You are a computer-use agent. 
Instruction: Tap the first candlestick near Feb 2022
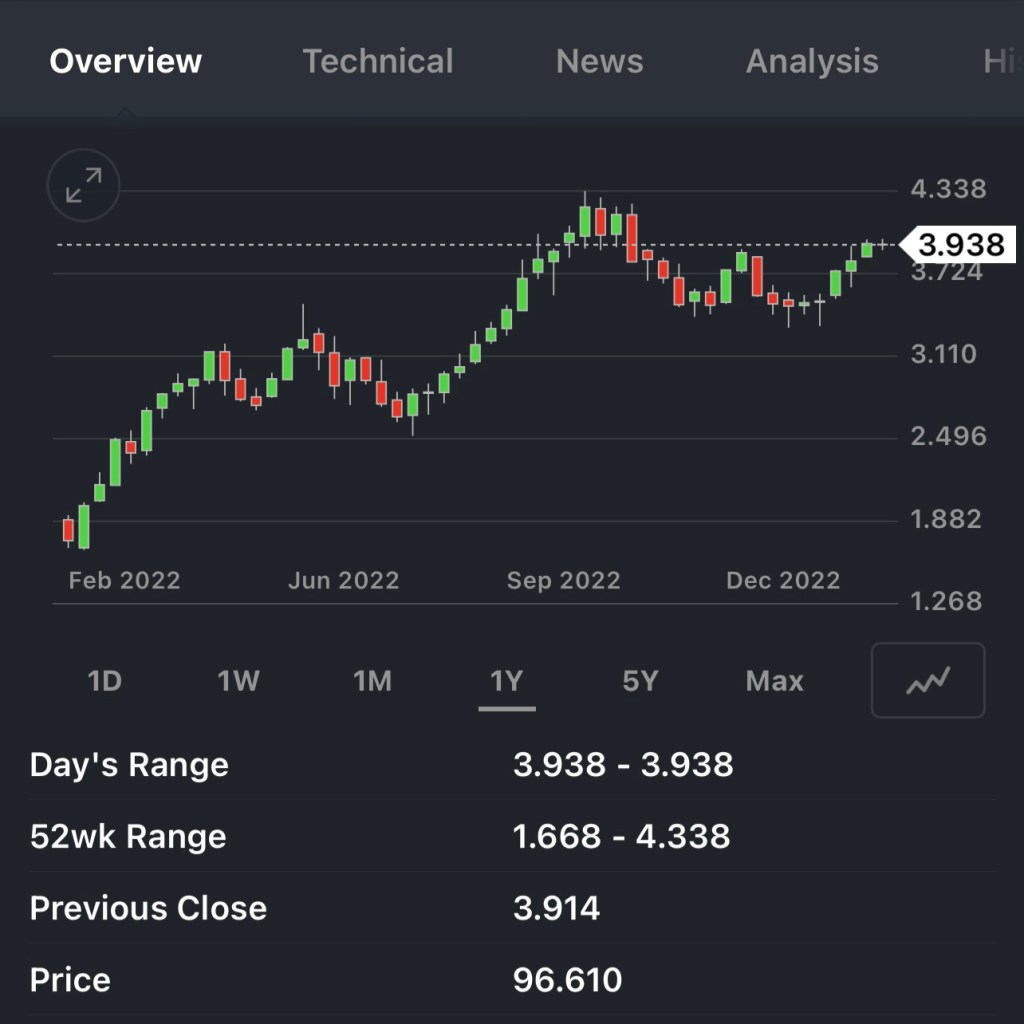[69, 529]
